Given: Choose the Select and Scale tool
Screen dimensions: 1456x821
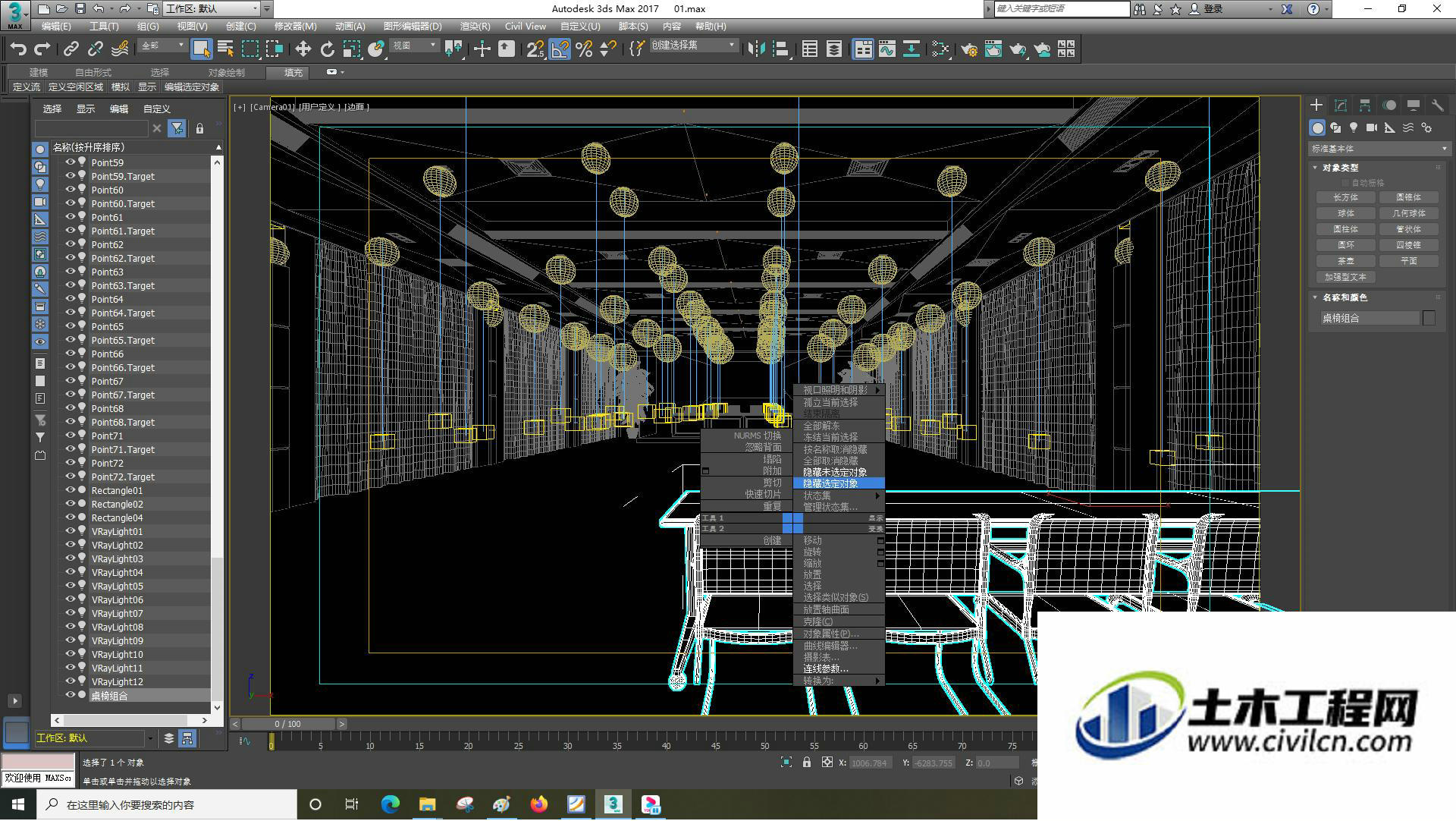Looking at the screenshot, I should [x=351, y=49].
